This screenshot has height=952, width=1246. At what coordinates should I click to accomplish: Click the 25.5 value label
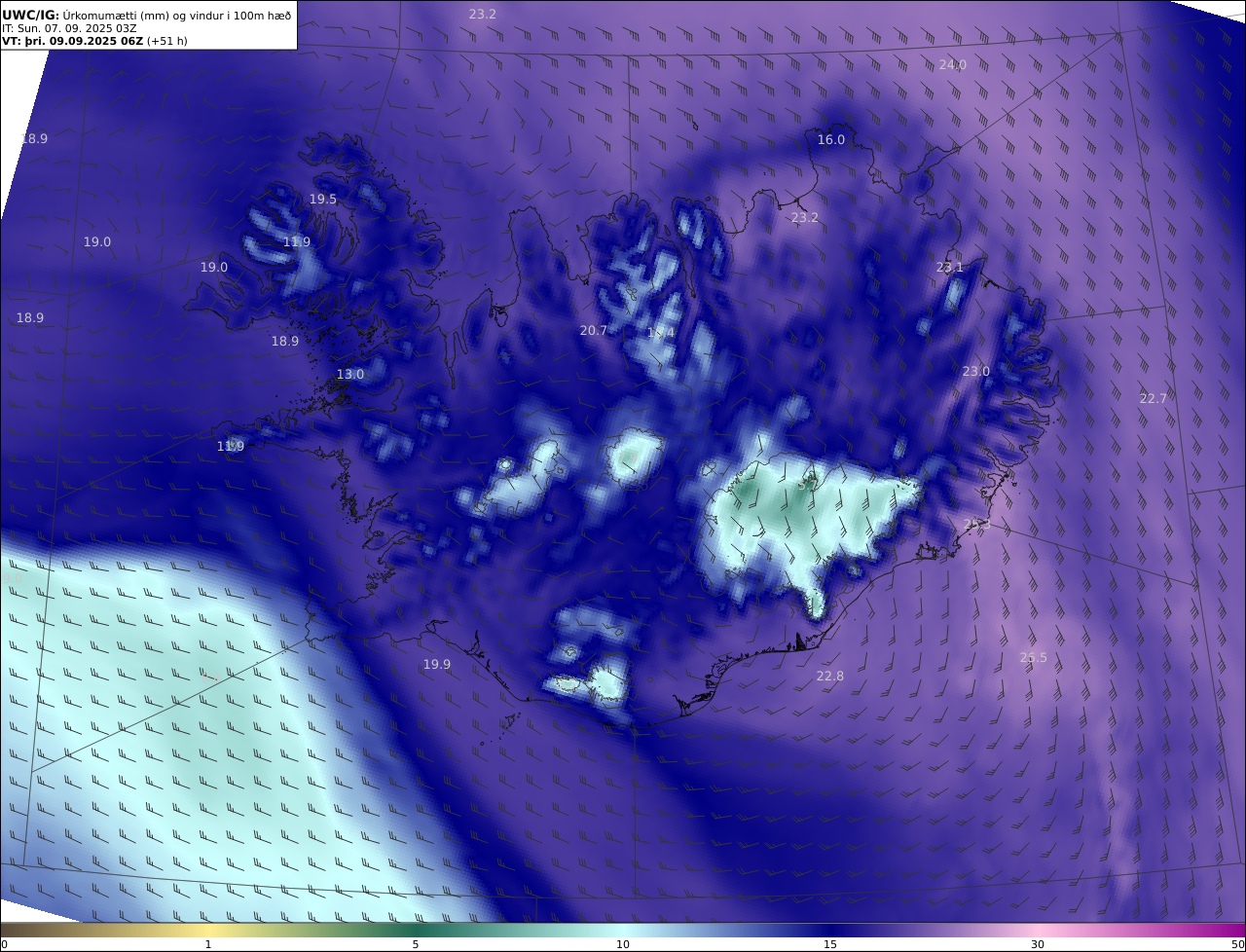pyautogui.click(x=1034, y=657)
